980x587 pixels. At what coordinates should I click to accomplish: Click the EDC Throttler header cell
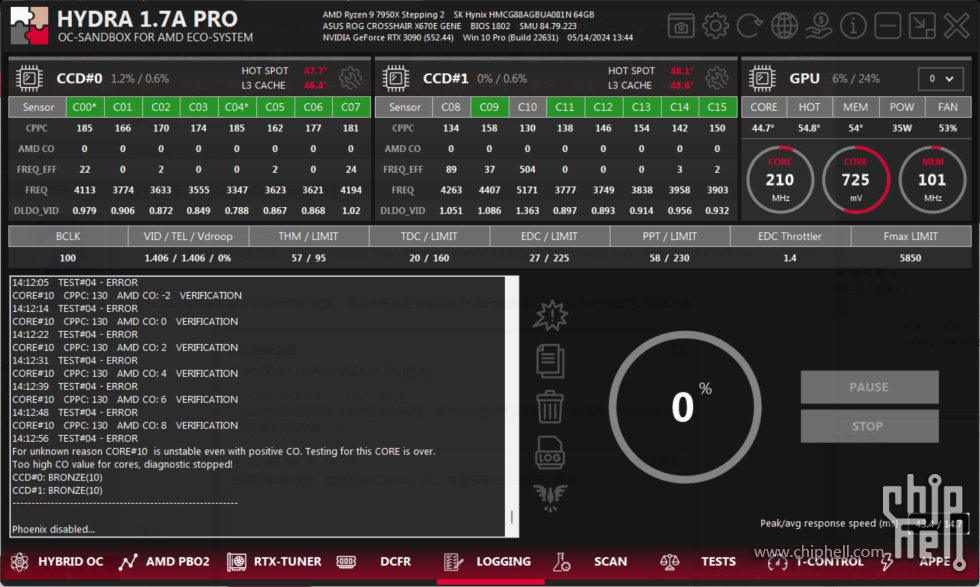pos(790,236)
